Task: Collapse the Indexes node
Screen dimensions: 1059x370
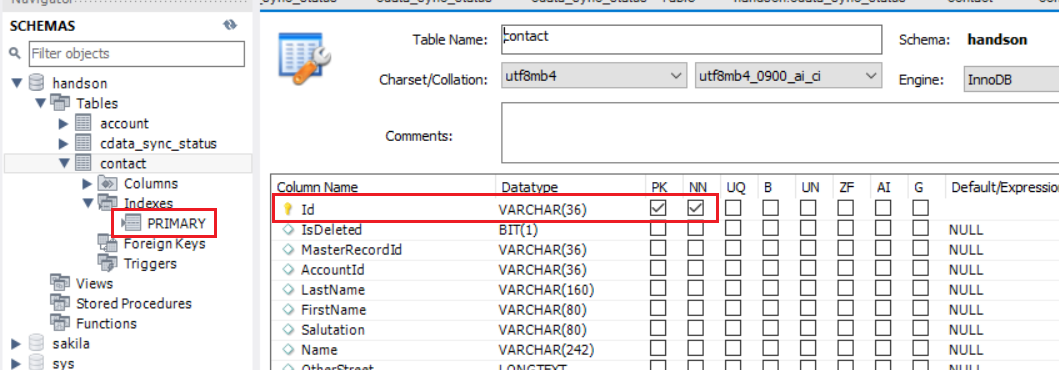Action: coord(88,203)
